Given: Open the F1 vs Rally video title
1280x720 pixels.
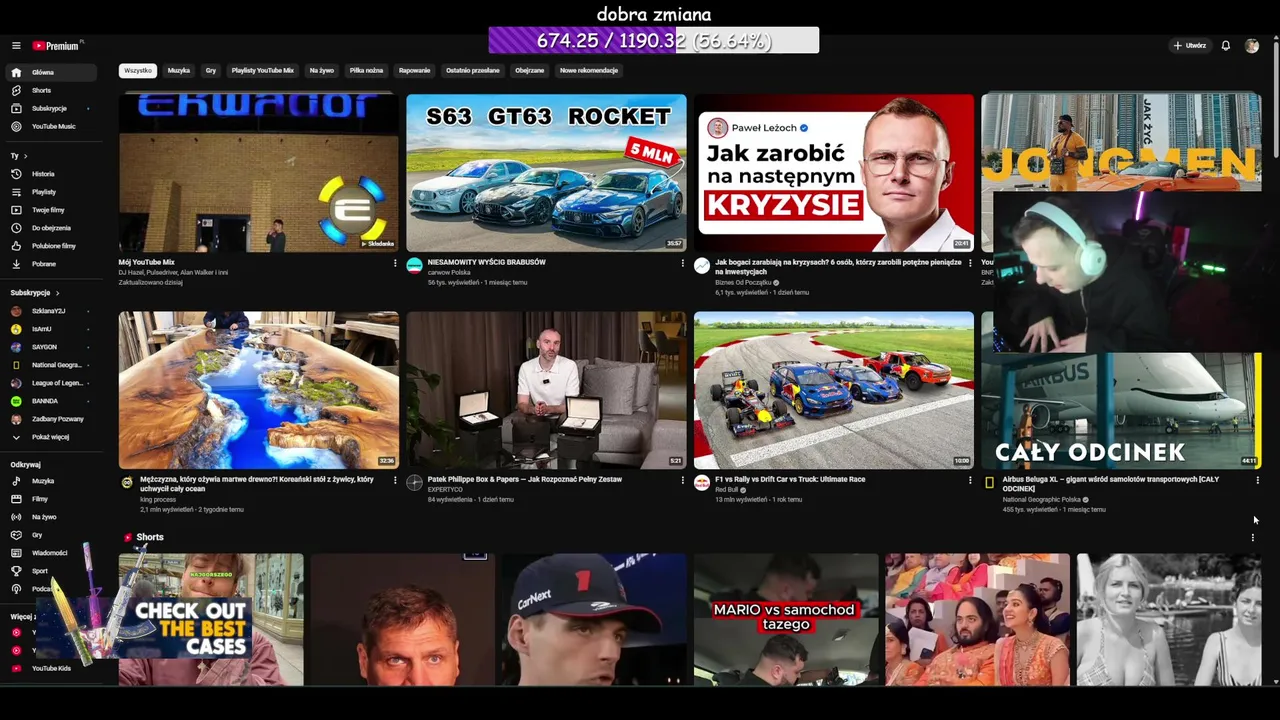Looking at the screenshot, I should [x=790, y=479].
